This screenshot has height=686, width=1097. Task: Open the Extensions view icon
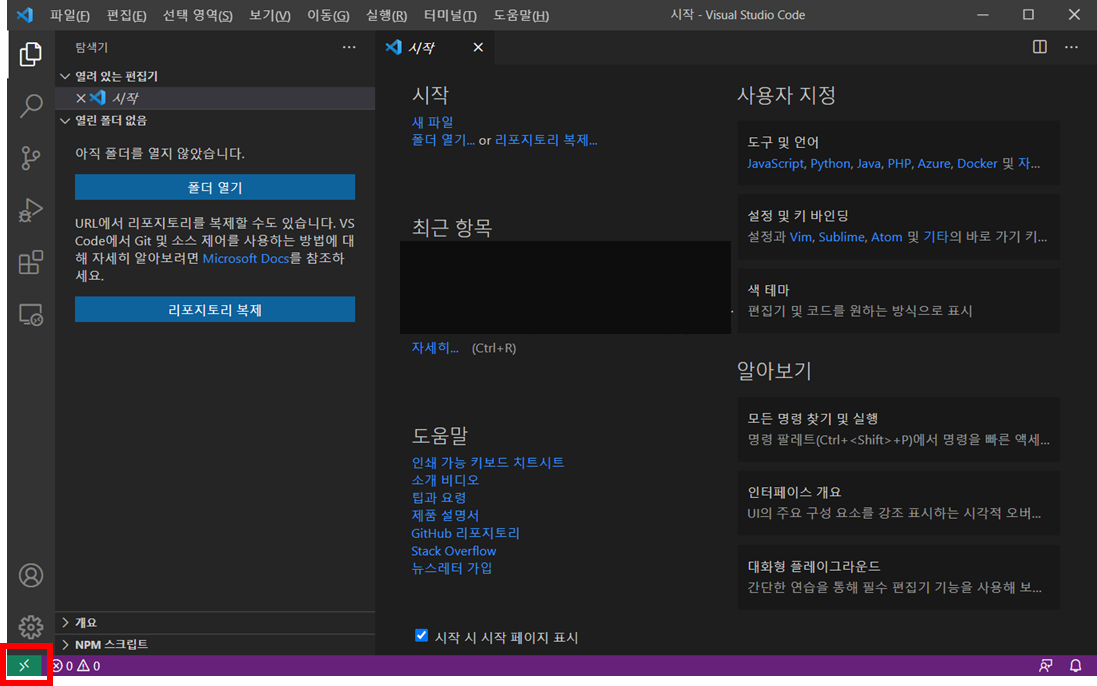30,262
